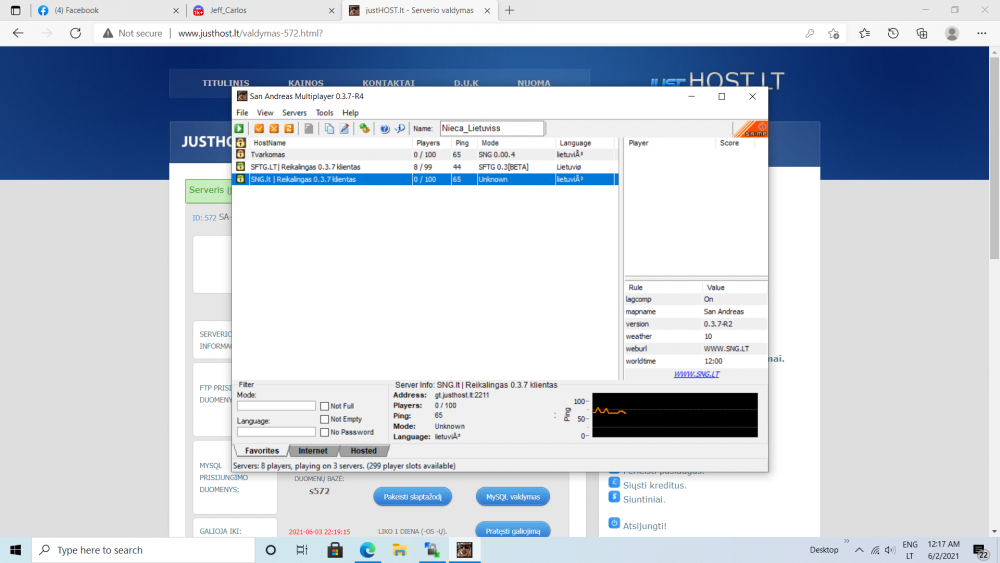Select the Tvarkomas server row
The width and height of the screenshot is (1000, 563).
click(425, 154)
